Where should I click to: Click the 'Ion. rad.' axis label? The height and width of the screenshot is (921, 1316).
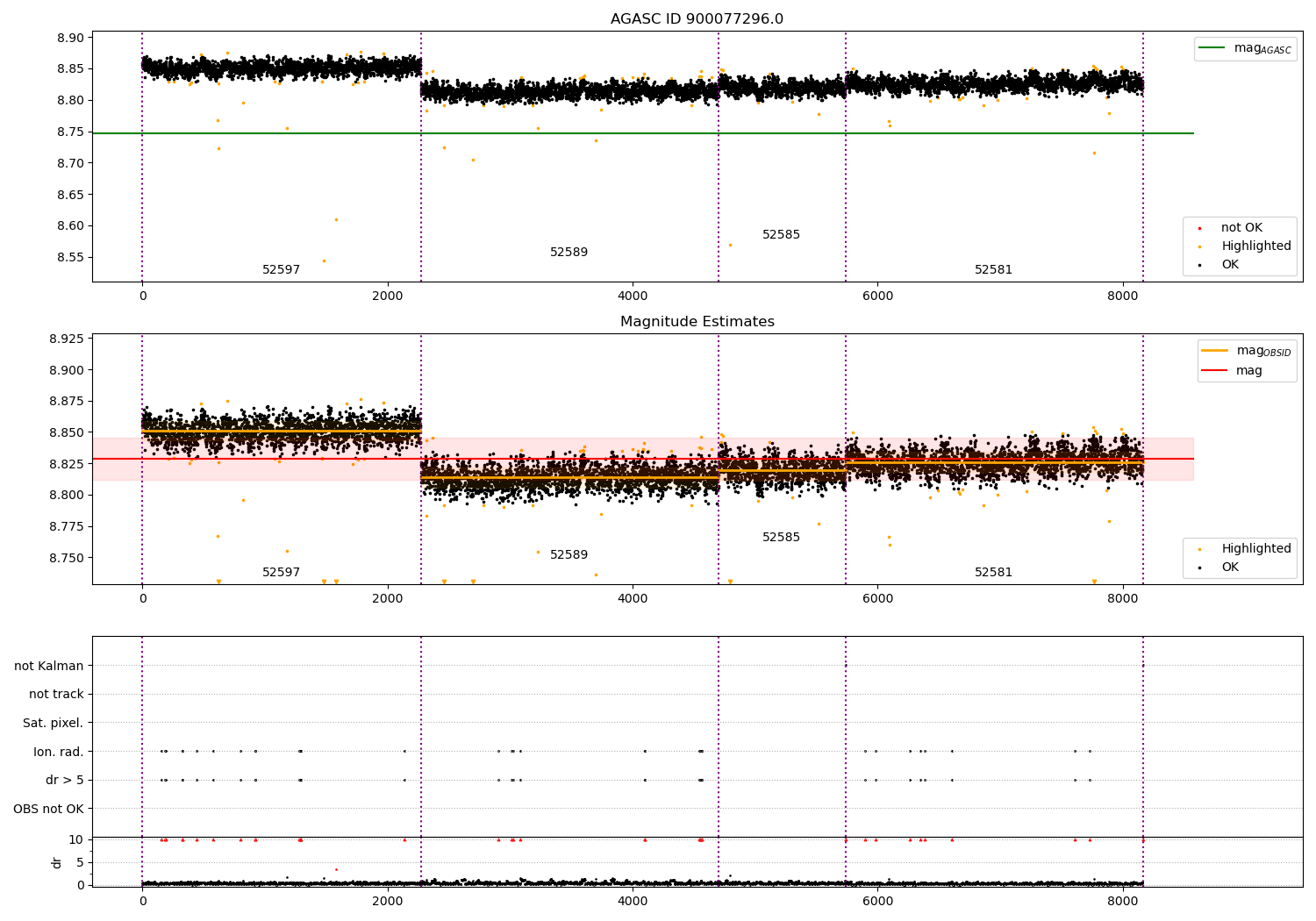pos(59,753)
